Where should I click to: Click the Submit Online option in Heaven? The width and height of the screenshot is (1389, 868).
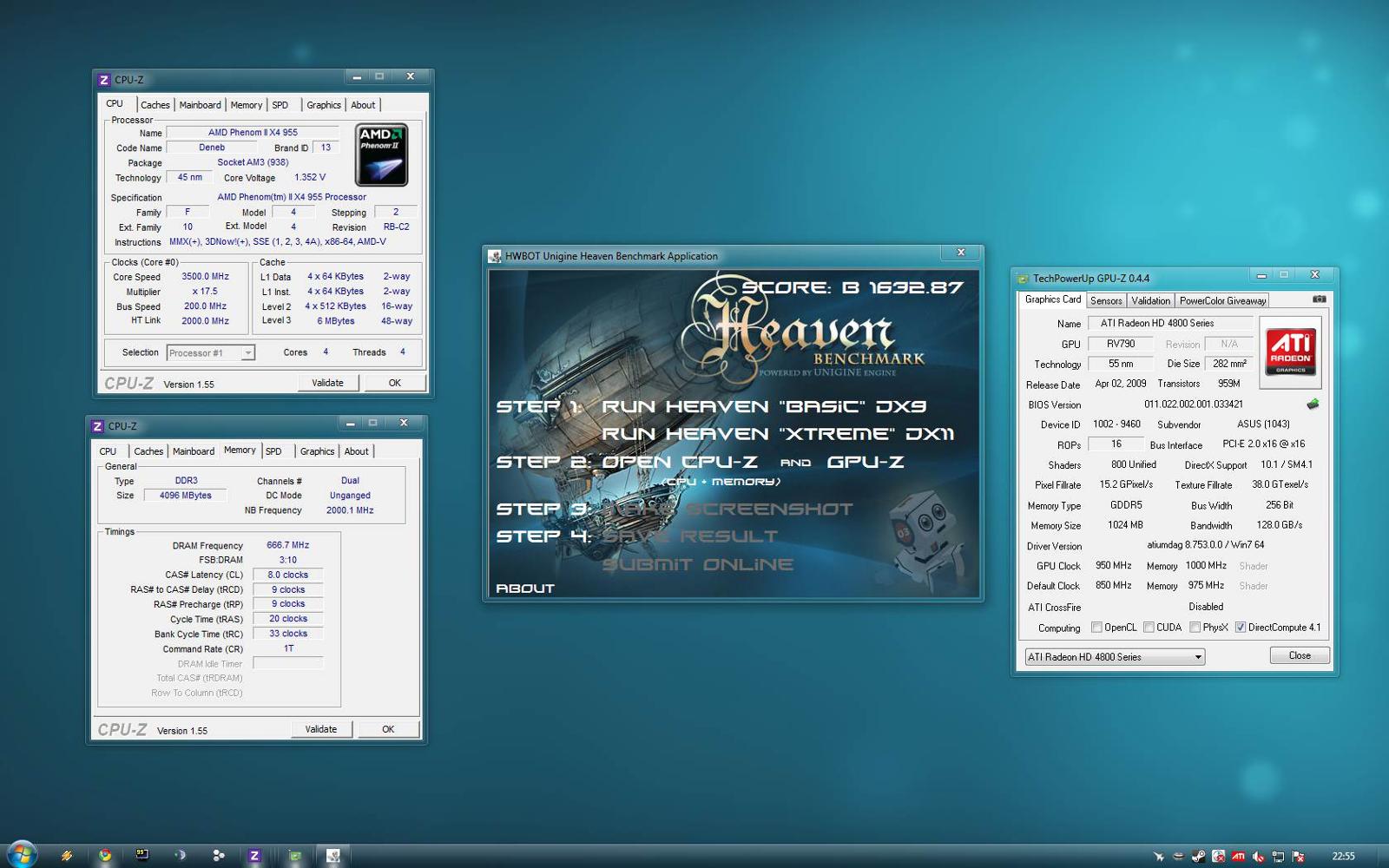[698, 564]
